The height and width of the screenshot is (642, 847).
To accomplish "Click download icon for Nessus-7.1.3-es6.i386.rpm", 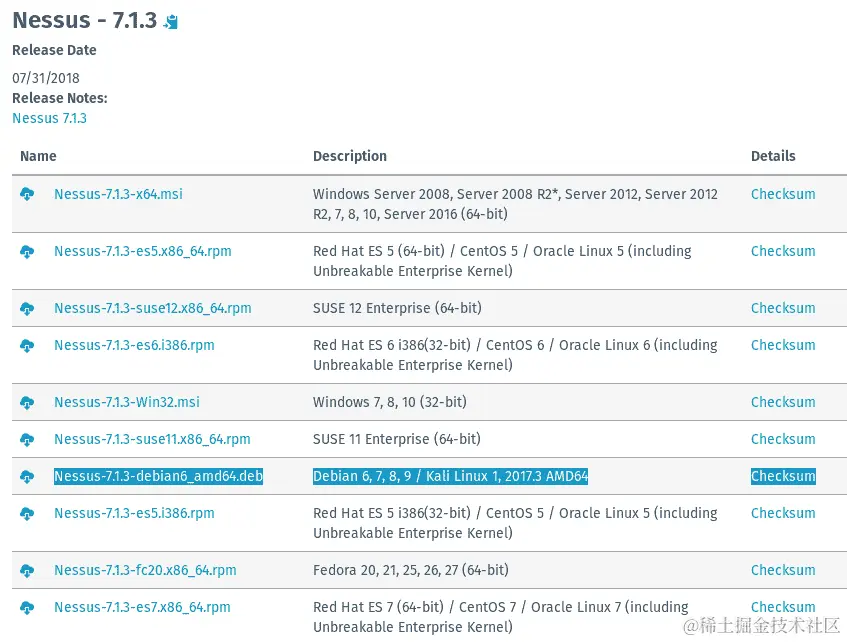I will pyautogui.click(x=27, y=345).
